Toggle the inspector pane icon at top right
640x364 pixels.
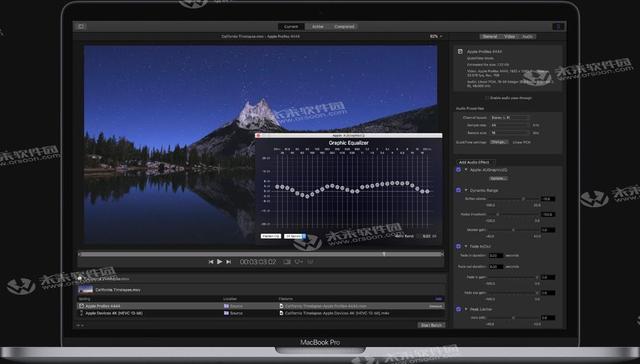pos(558,27)
